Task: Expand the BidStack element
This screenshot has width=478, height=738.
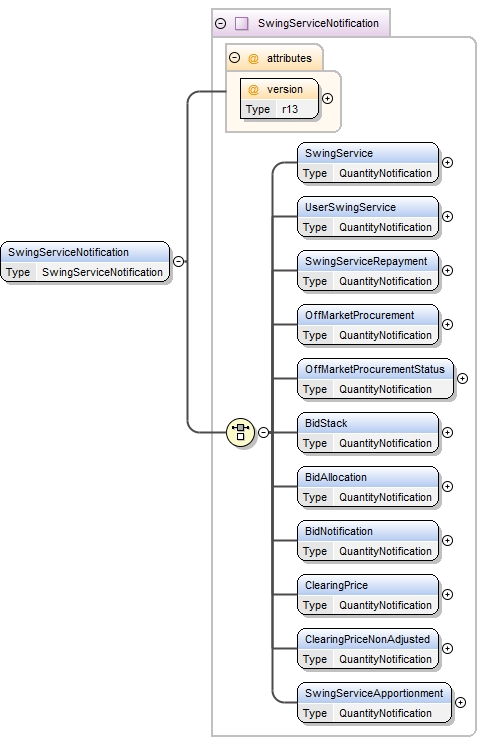Action: tap(447, 432)
